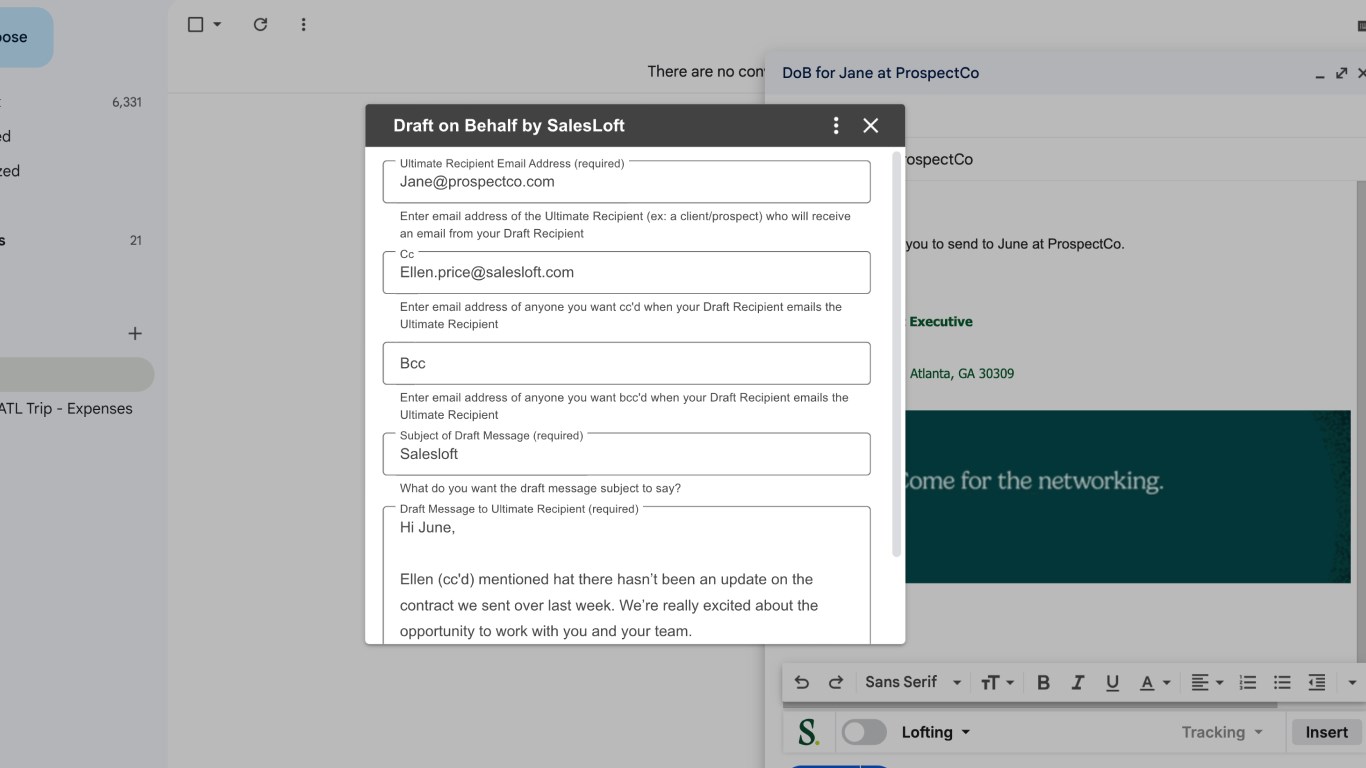Expand more formatting options arrow

pos(1352,682)
